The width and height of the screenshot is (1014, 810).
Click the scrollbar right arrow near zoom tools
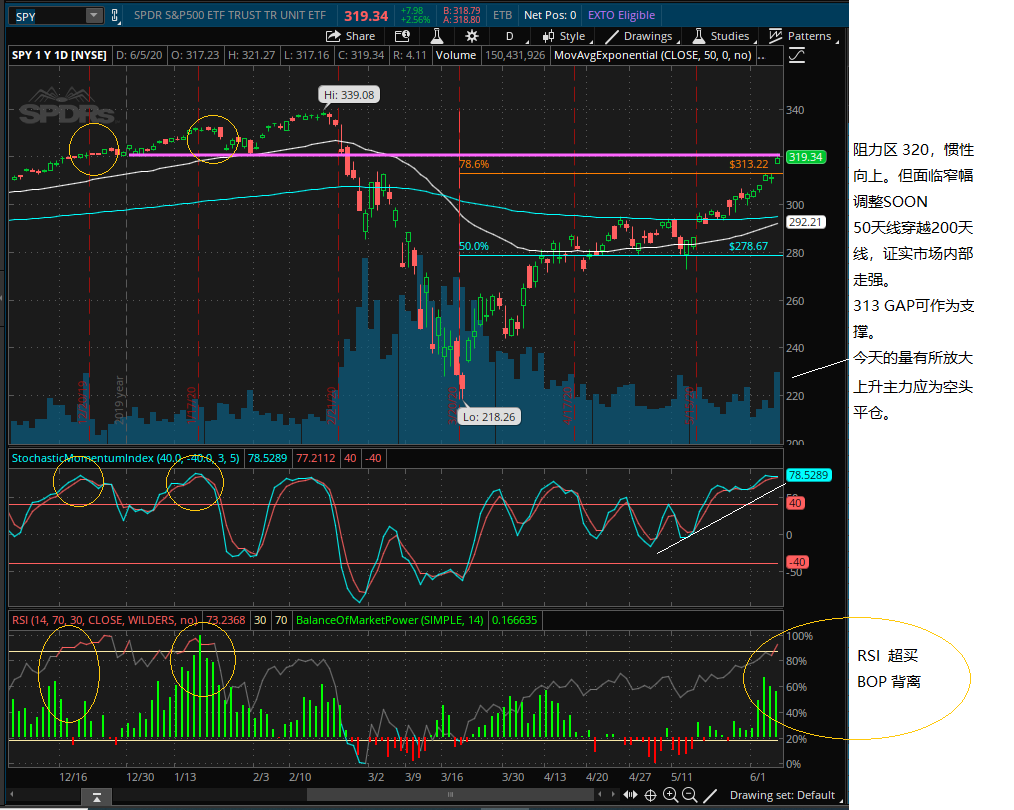(613, 794)
